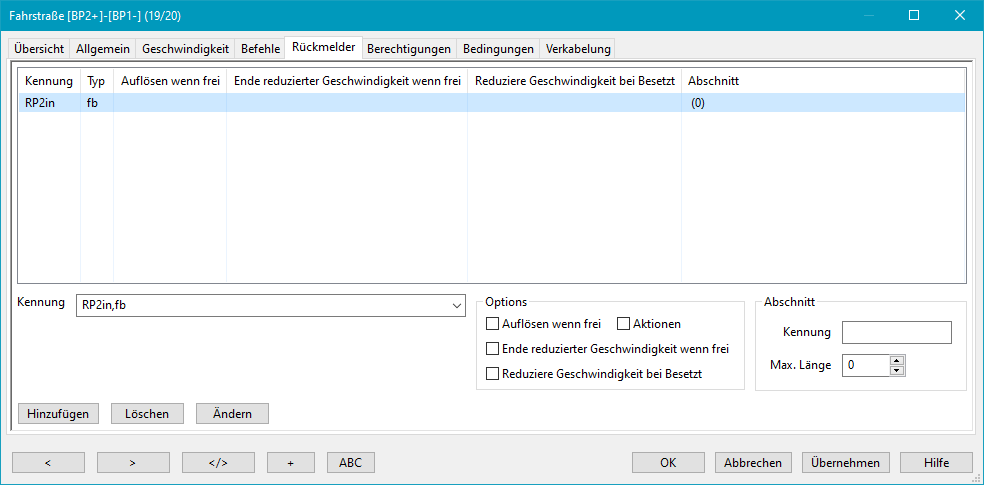Increase Max. Länge with up arrow

[897, 361]
